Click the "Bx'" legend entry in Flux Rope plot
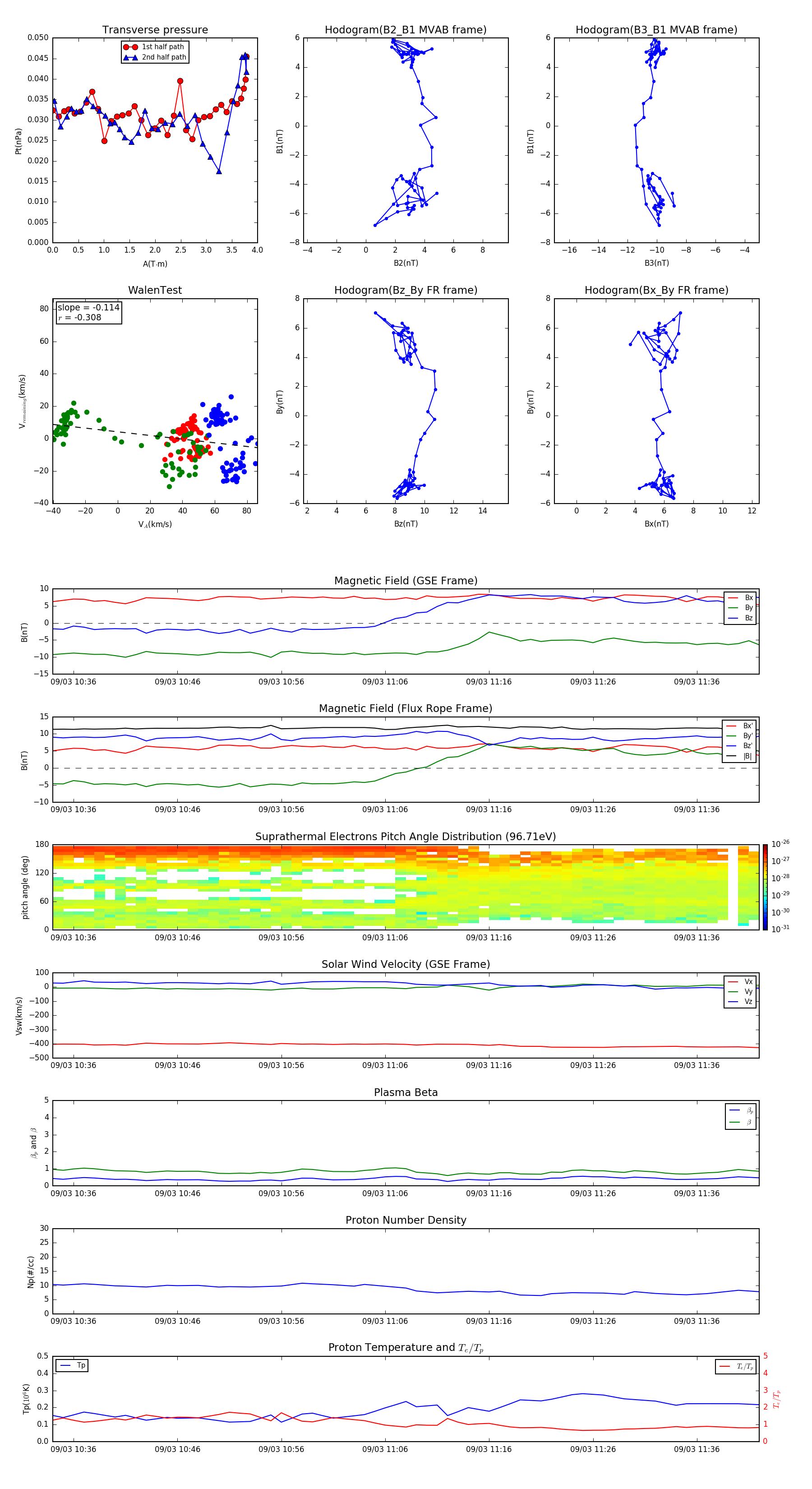This screenshot has height=1489, width=812. [x=740, y=726]
